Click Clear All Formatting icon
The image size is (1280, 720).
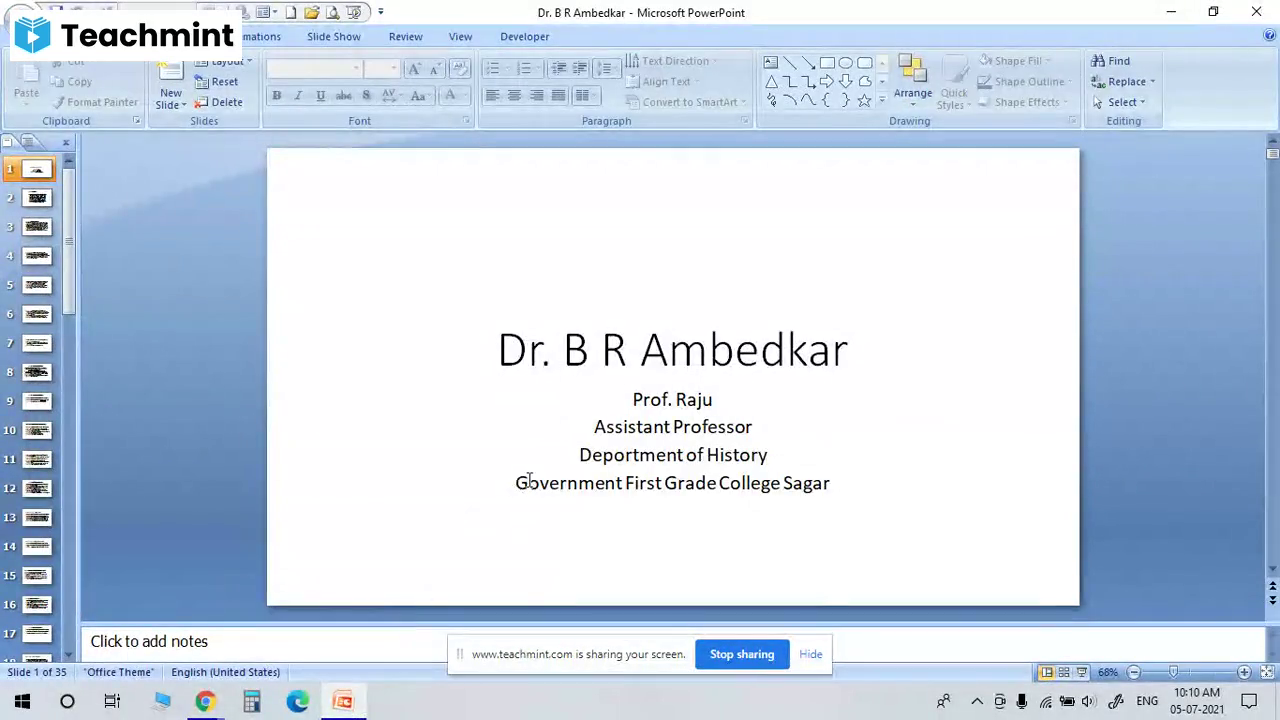coord(459,68)
